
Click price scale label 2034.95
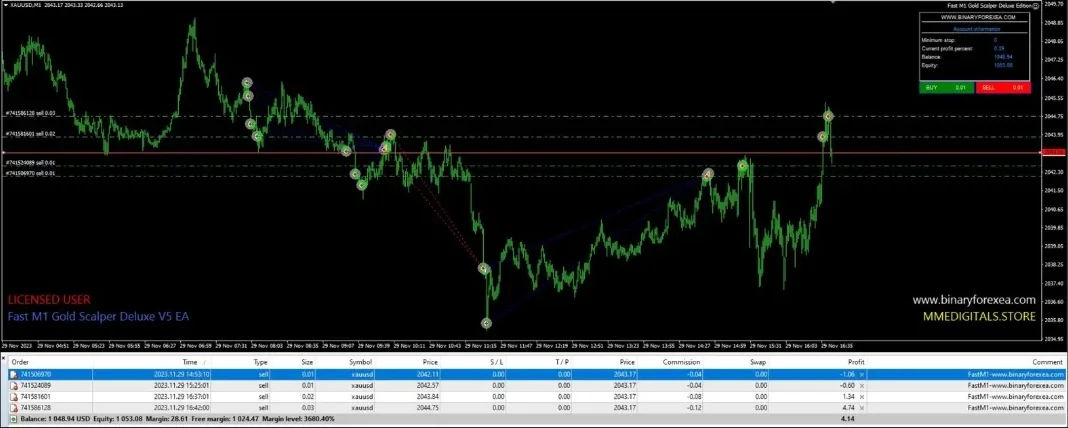point(1054,338)
